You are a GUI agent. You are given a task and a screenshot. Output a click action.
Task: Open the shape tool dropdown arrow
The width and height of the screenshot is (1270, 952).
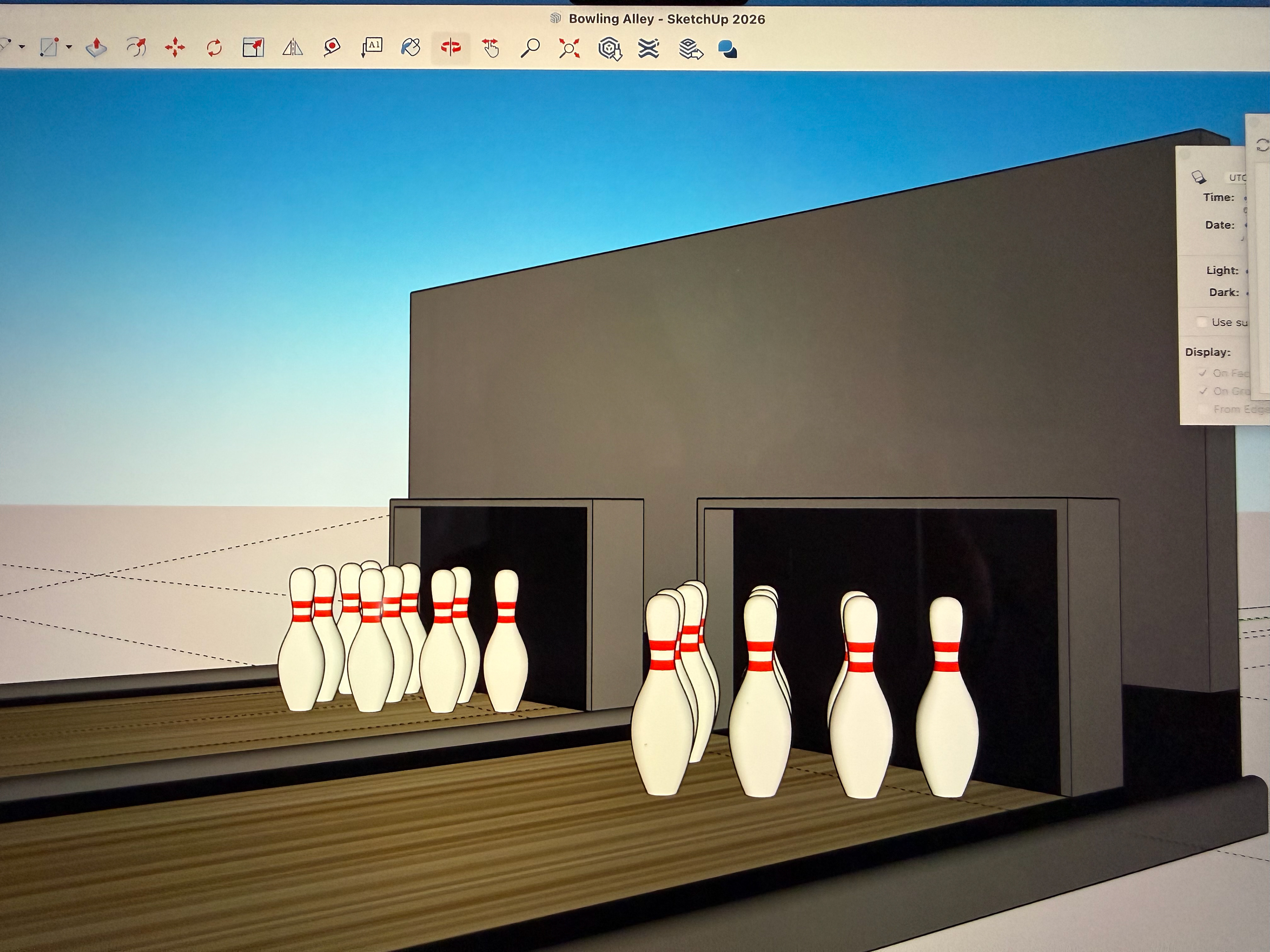[x=69, y=47]
